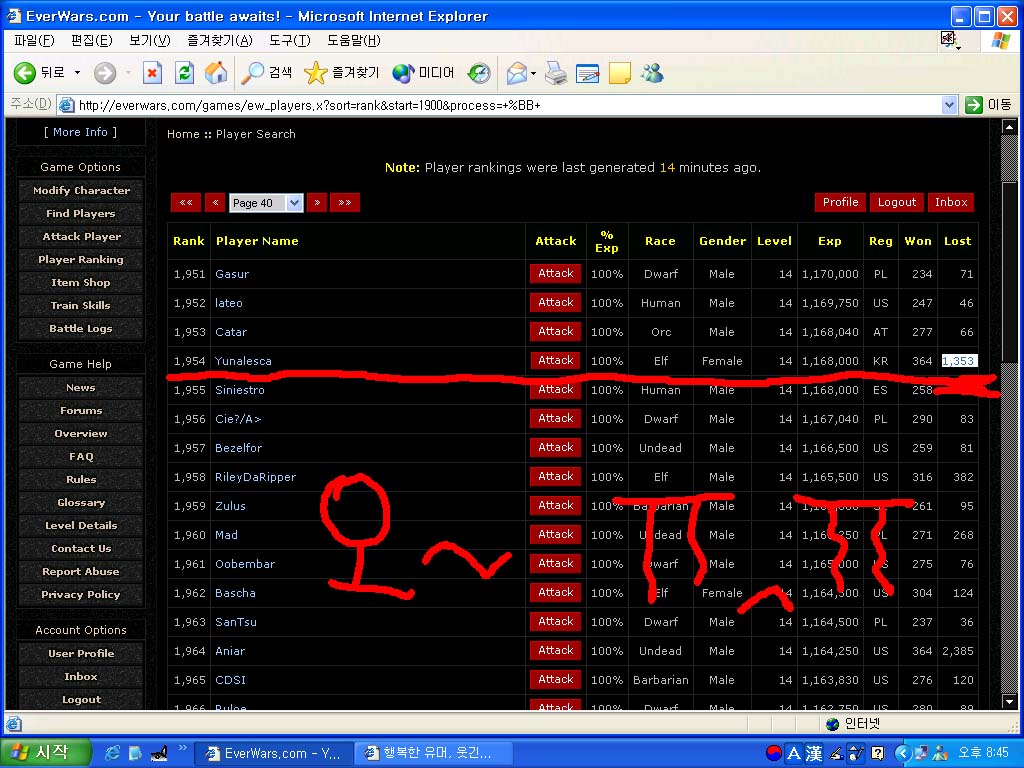
Task: Open the Mail envelope icon
Action: pos(517,72)
